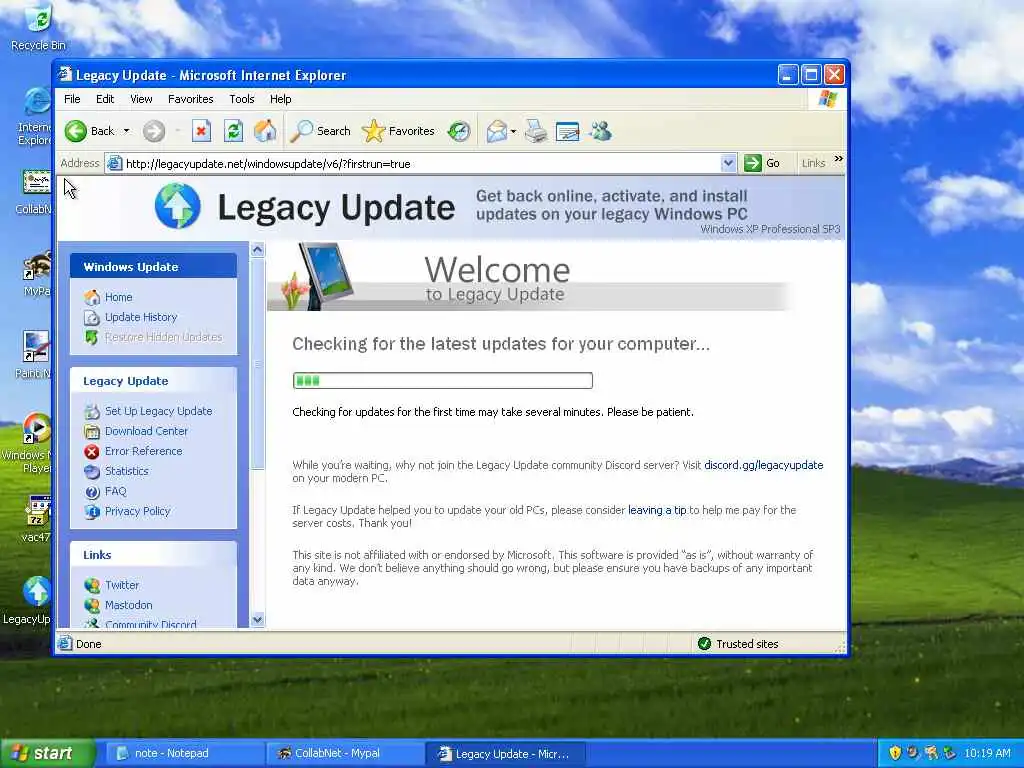The width and height of the screenshot is (1024, 768).
Task: Click the Windows XP Professional SP3 text
Action: coord(770,229)
